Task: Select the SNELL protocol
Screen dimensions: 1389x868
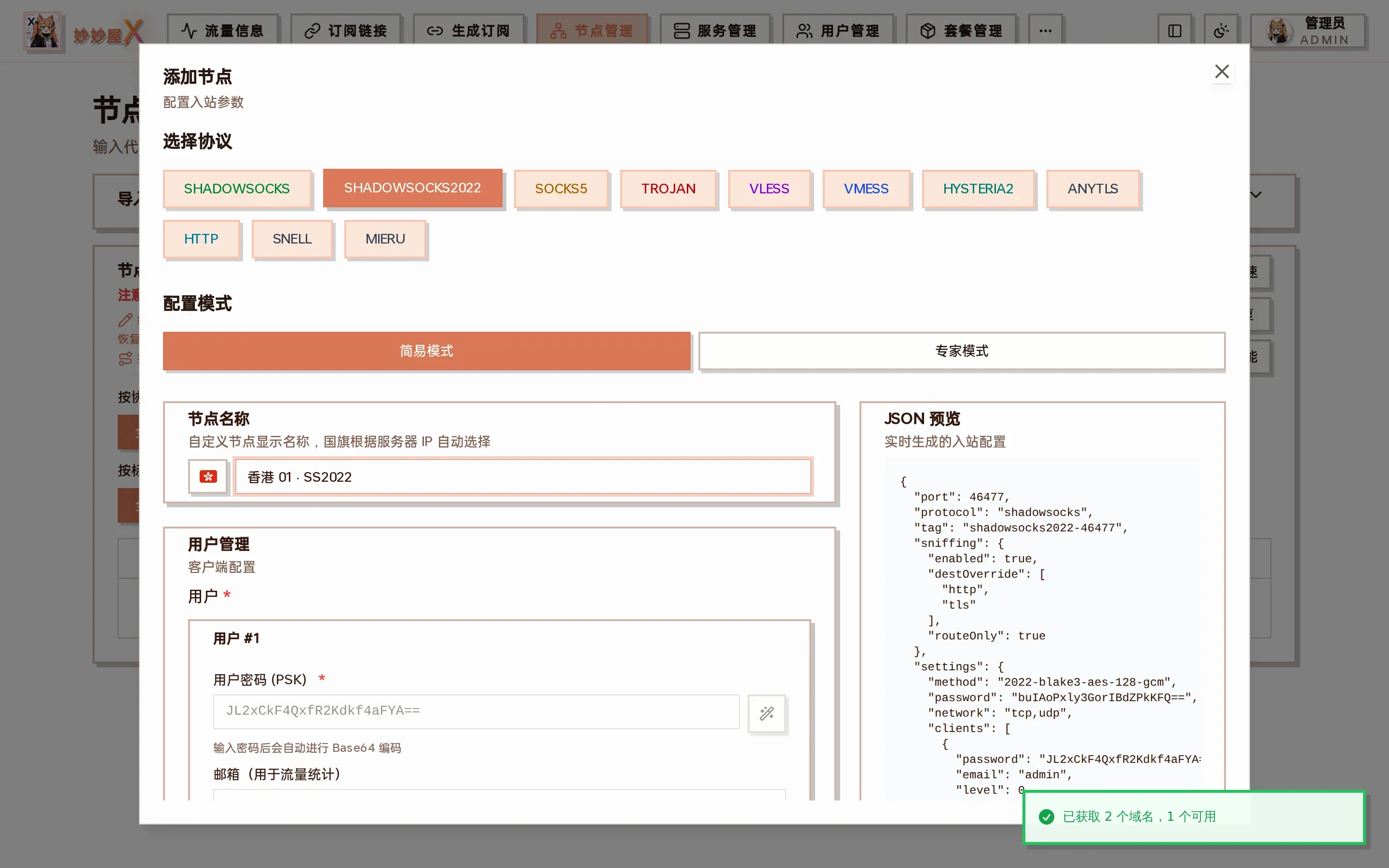Action: pos(292,239)
